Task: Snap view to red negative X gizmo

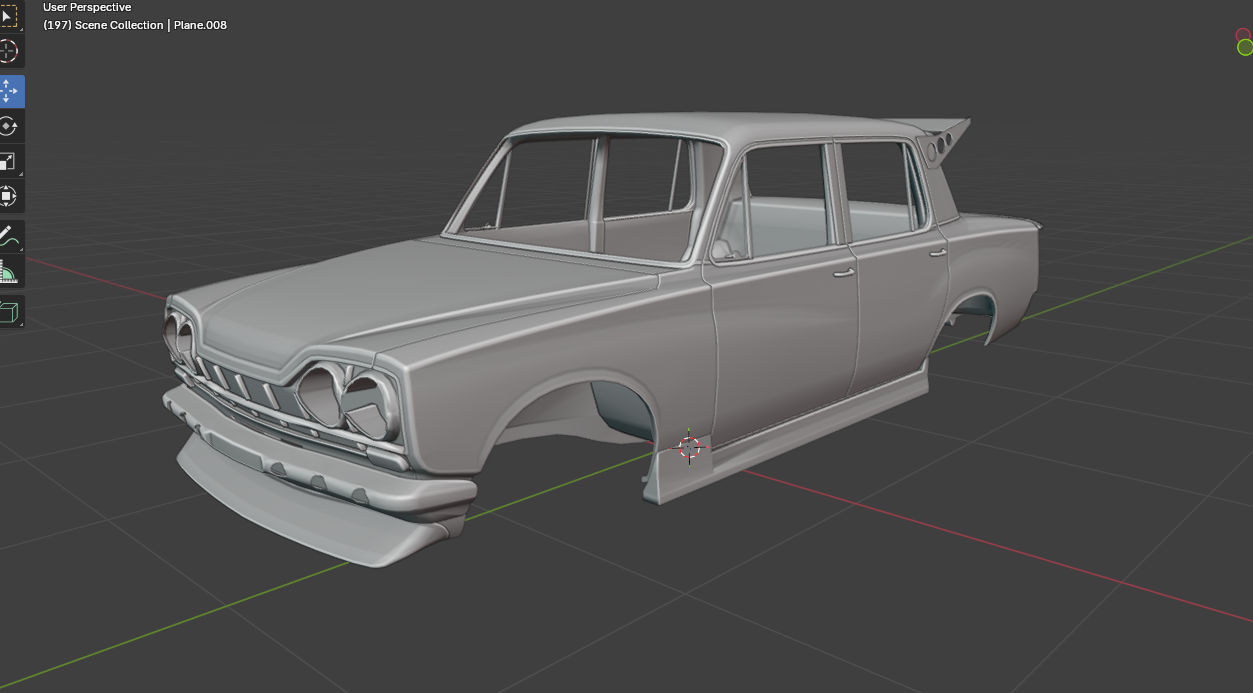Action: click(x=1243, y=35)
